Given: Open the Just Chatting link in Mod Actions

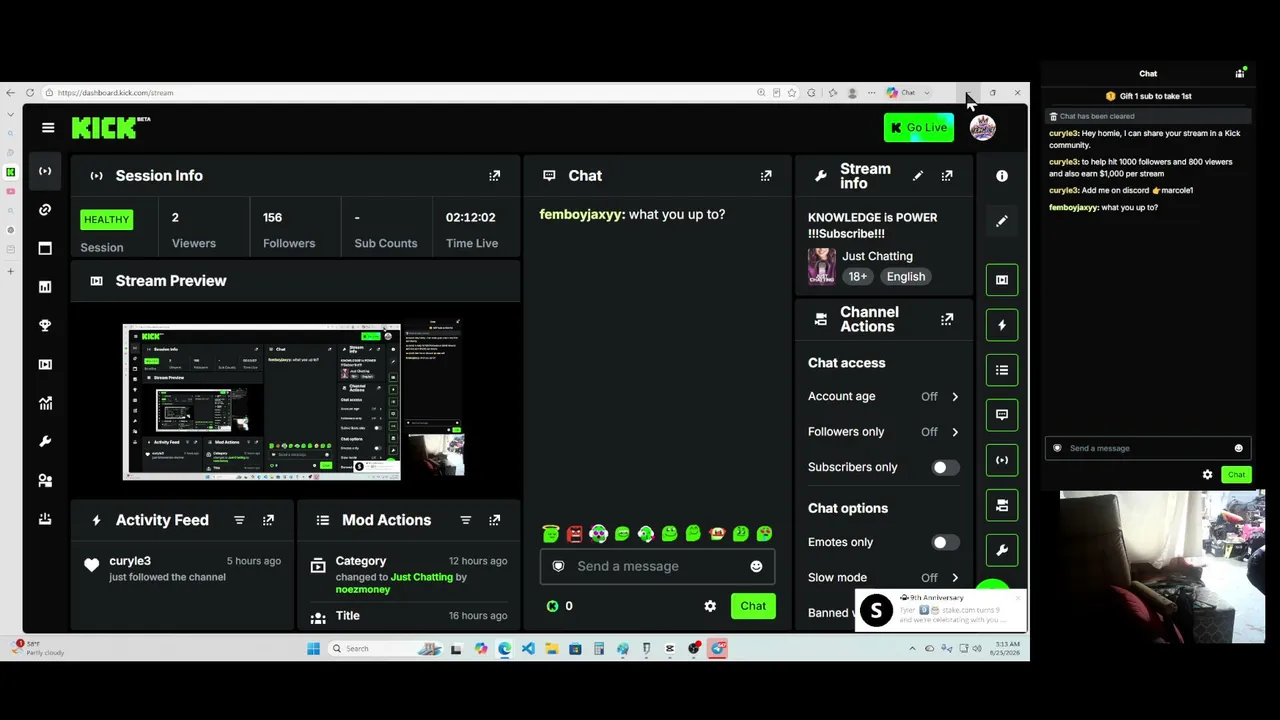Looking at the screenshot, I should click(421, 577).
